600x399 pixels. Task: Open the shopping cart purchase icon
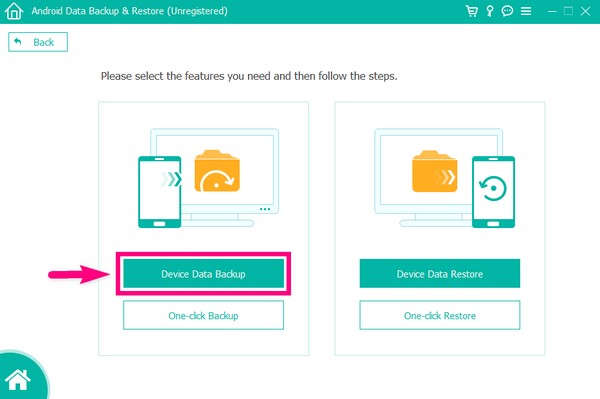[x=471, y=11]
